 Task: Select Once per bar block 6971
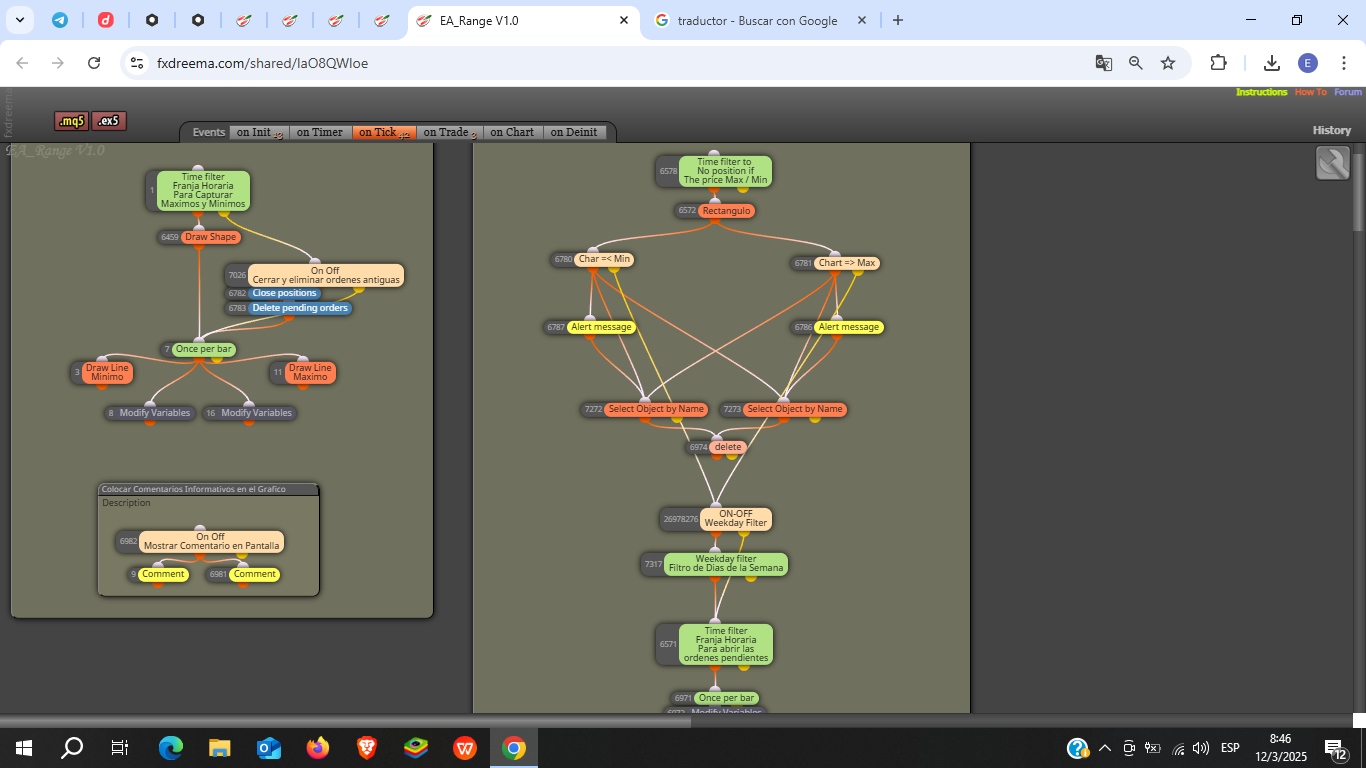(727, 698)
